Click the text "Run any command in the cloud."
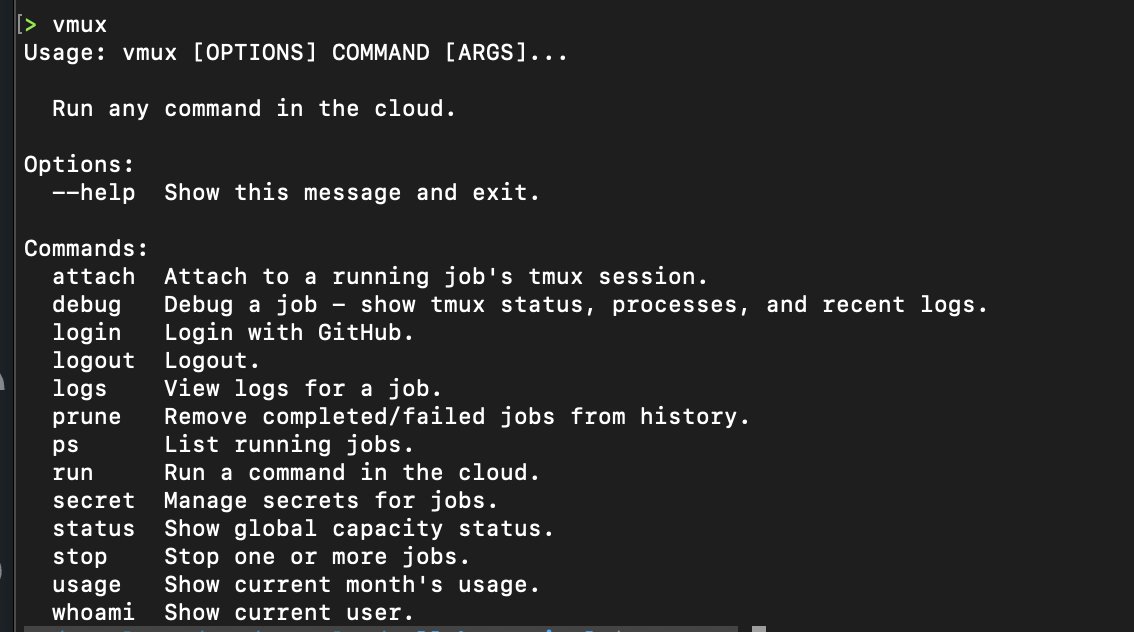Image resolution: width=1134 pixels, height=632 pixels. (x=254, y=108)
